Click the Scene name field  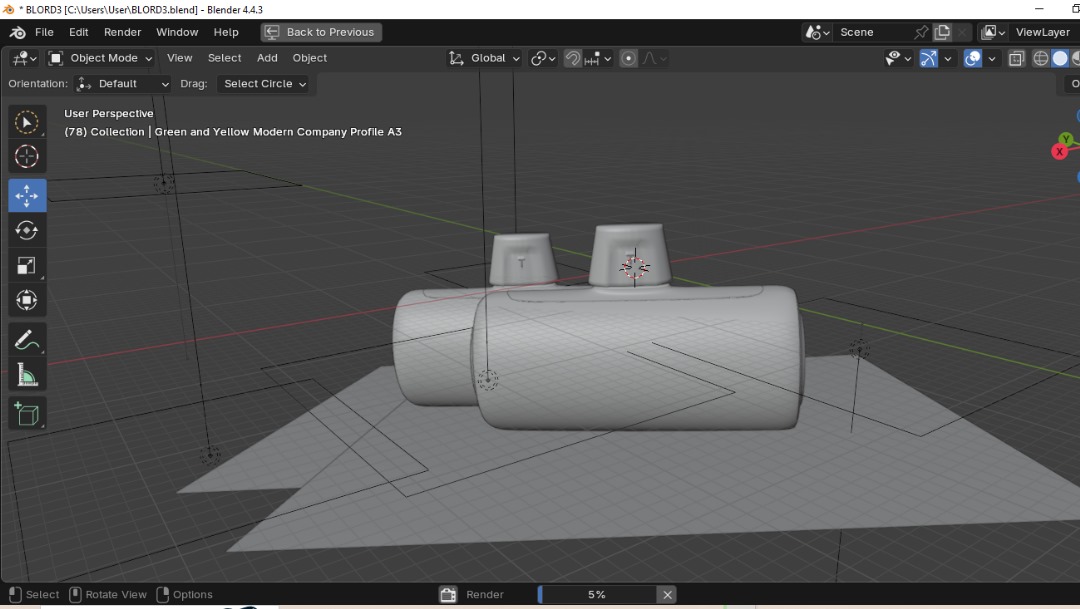873,32
